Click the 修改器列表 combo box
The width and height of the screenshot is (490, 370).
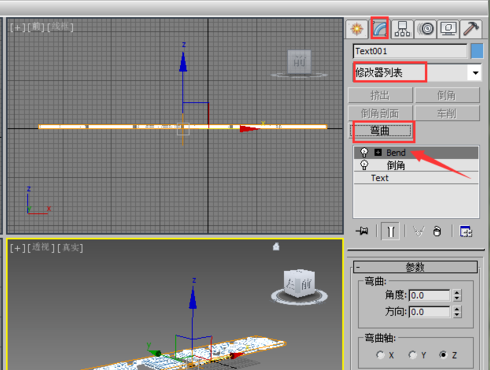point(417,72)
